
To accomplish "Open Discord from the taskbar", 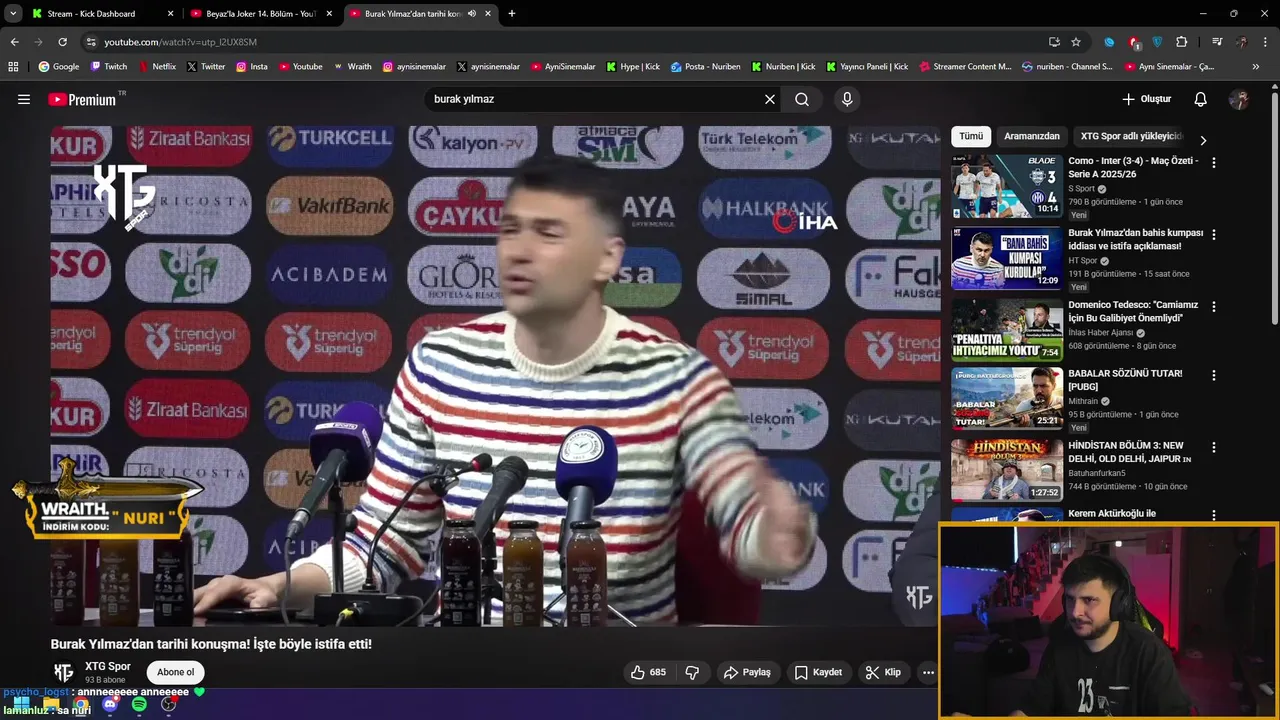I will click(110, 705).
